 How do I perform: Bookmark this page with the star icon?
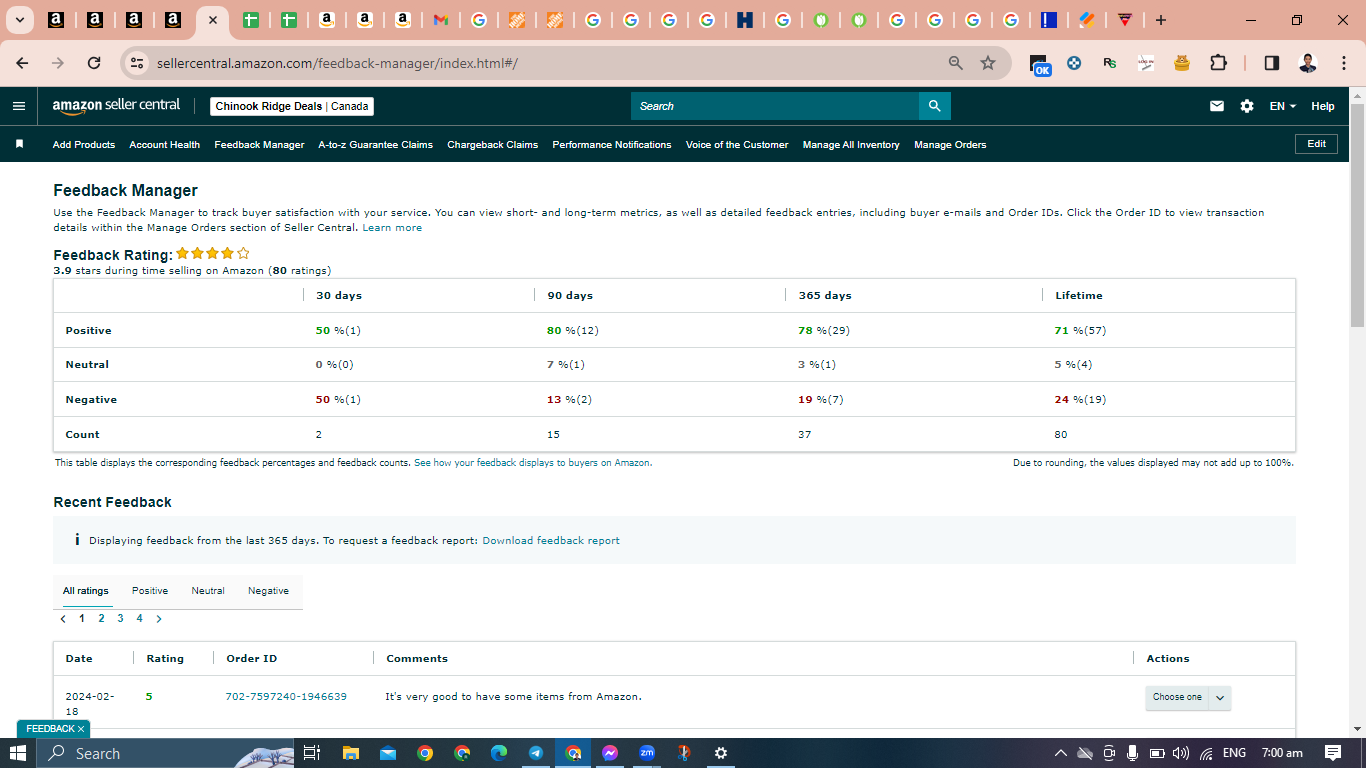pyautogui.click(x=988, y=63)
